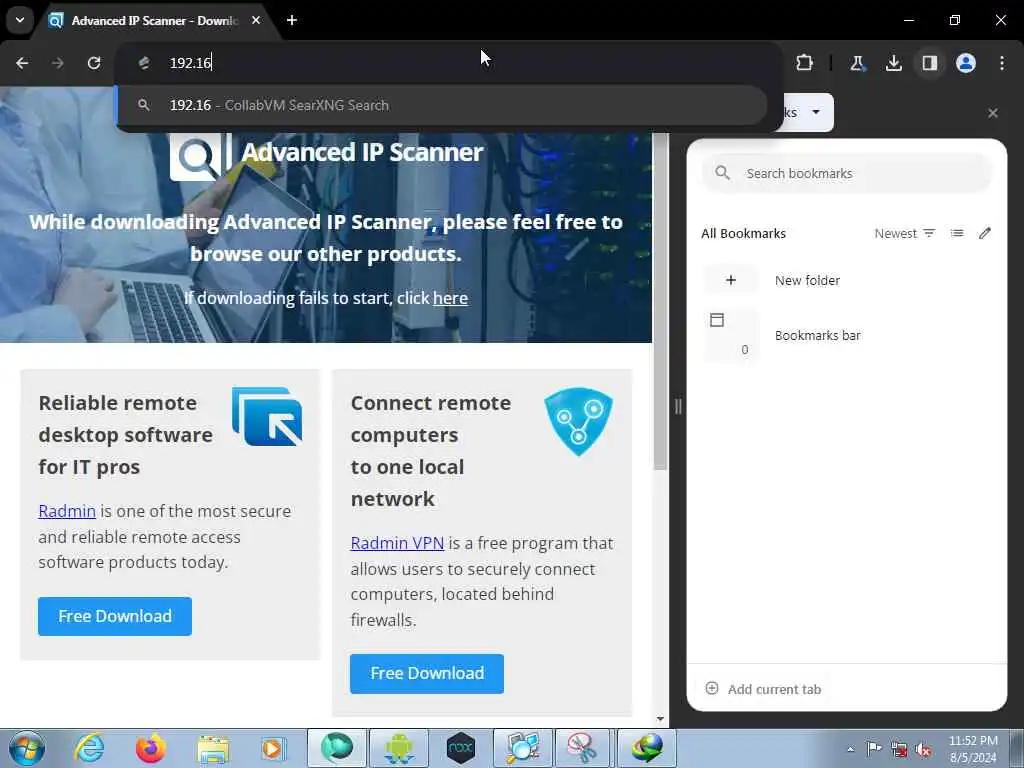
Task: Open the Extensions puzzle icon
Action: (x=805, y=63)
